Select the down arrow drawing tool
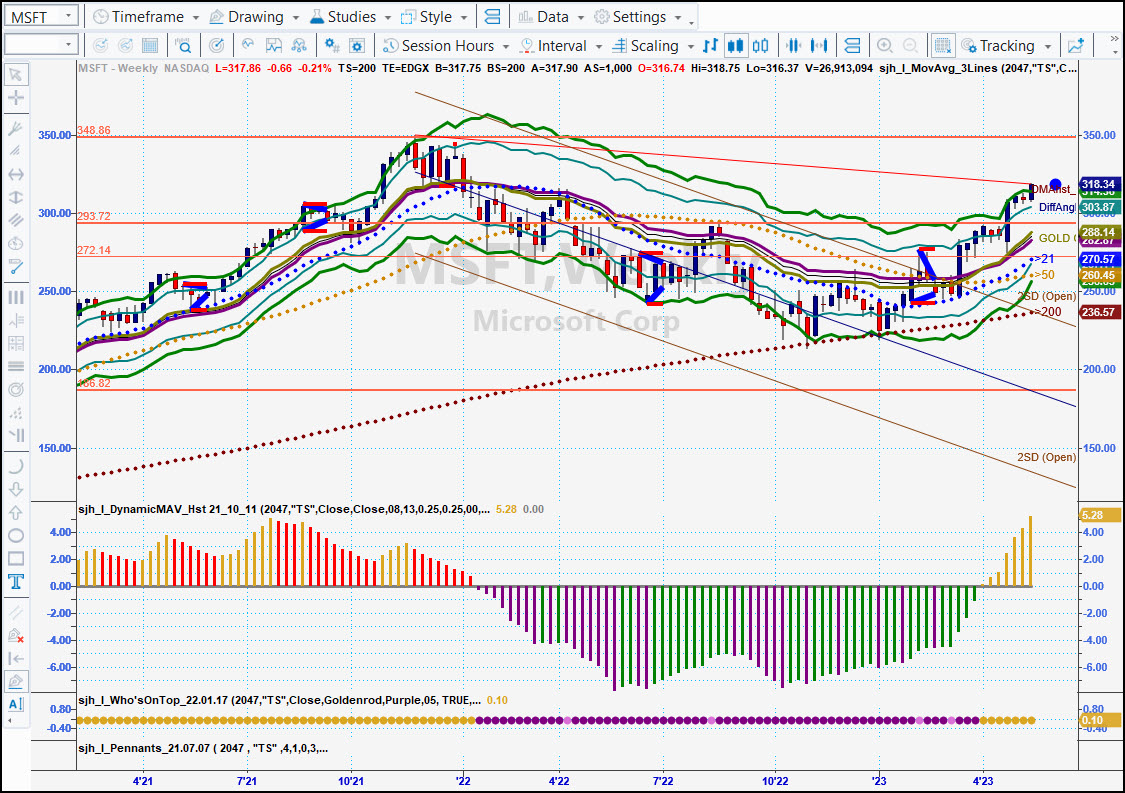 [x=16, y=489]
